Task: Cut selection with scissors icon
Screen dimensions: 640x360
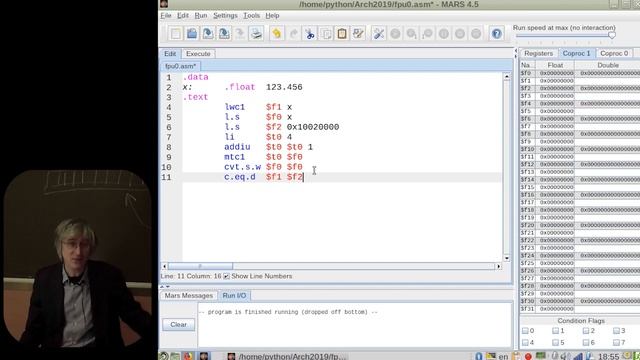Action: coord(310,33)
